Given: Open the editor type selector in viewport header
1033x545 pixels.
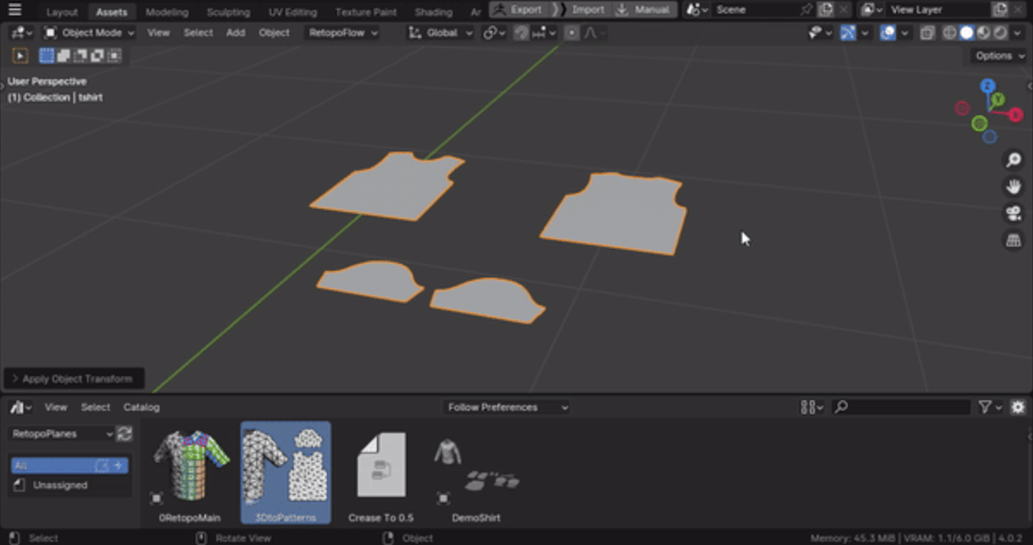Looking at the screenshot, I should [x=22, y=32].
